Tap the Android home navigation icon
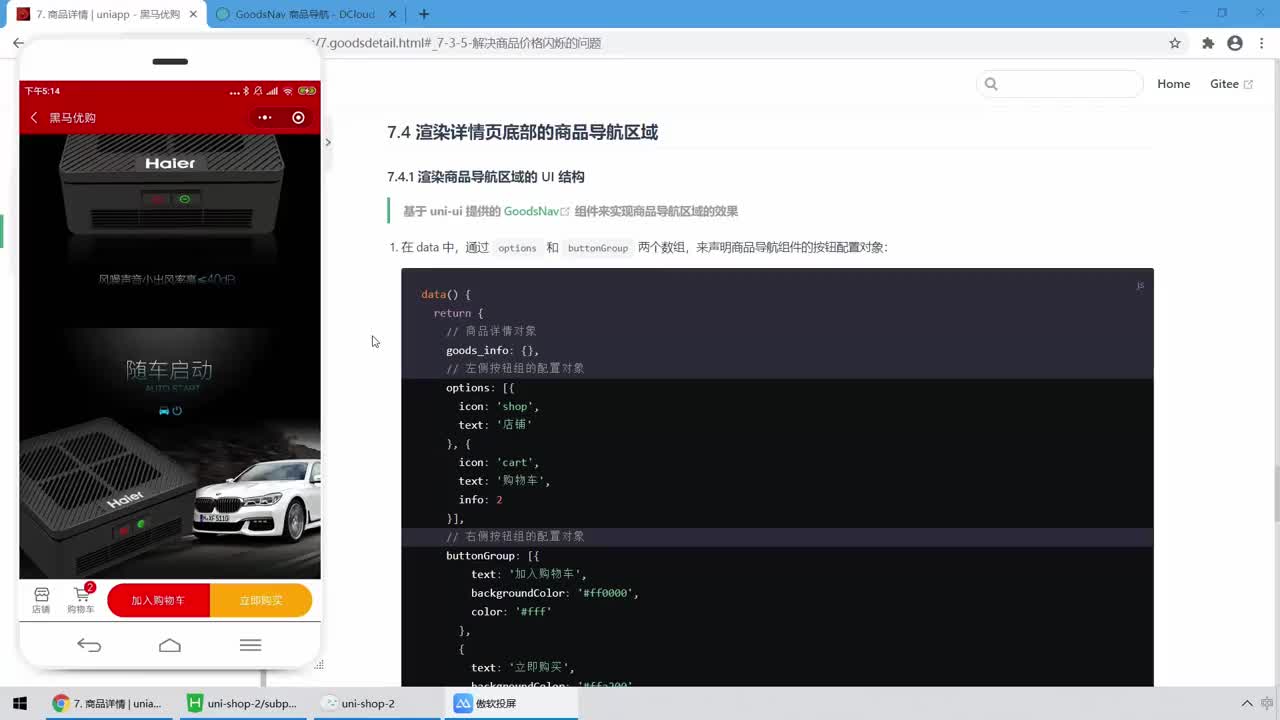 170,645
